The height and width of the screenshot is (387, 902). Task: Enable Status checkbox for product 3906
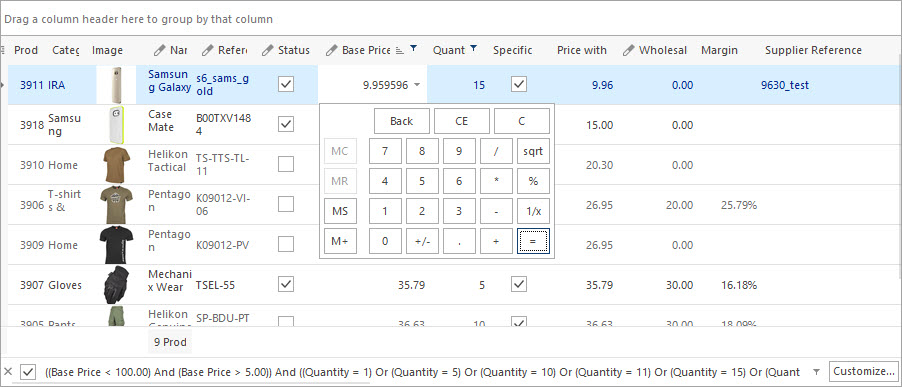pyautogui.click(x=286, y=204)
